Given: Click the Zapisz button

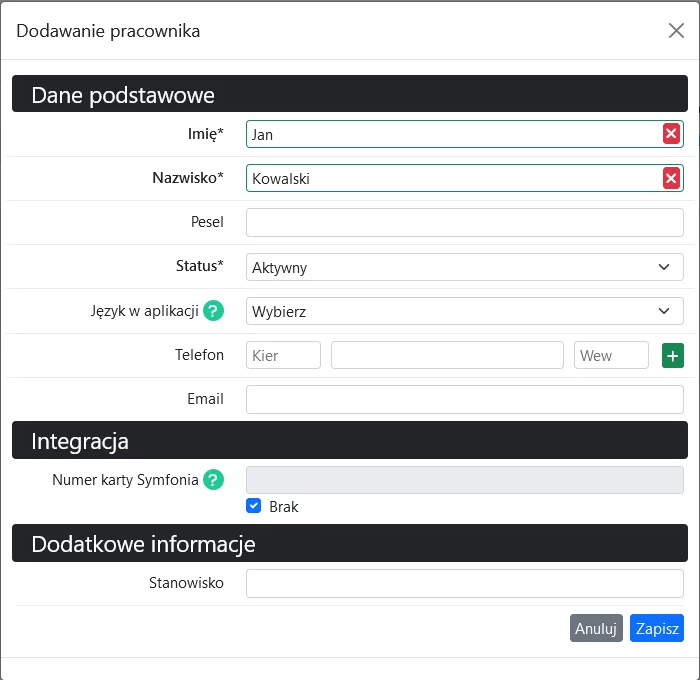Looking at the screenshot, I should (657, 628).
